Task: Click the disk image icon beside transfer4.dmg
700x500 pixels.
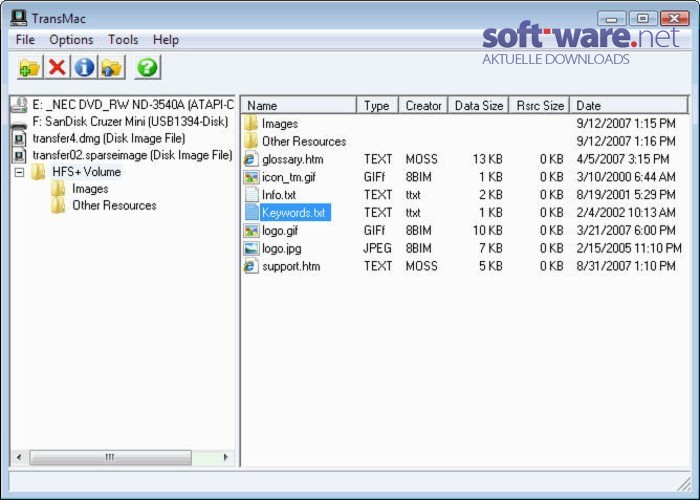Action: click(x=19, y=138)
